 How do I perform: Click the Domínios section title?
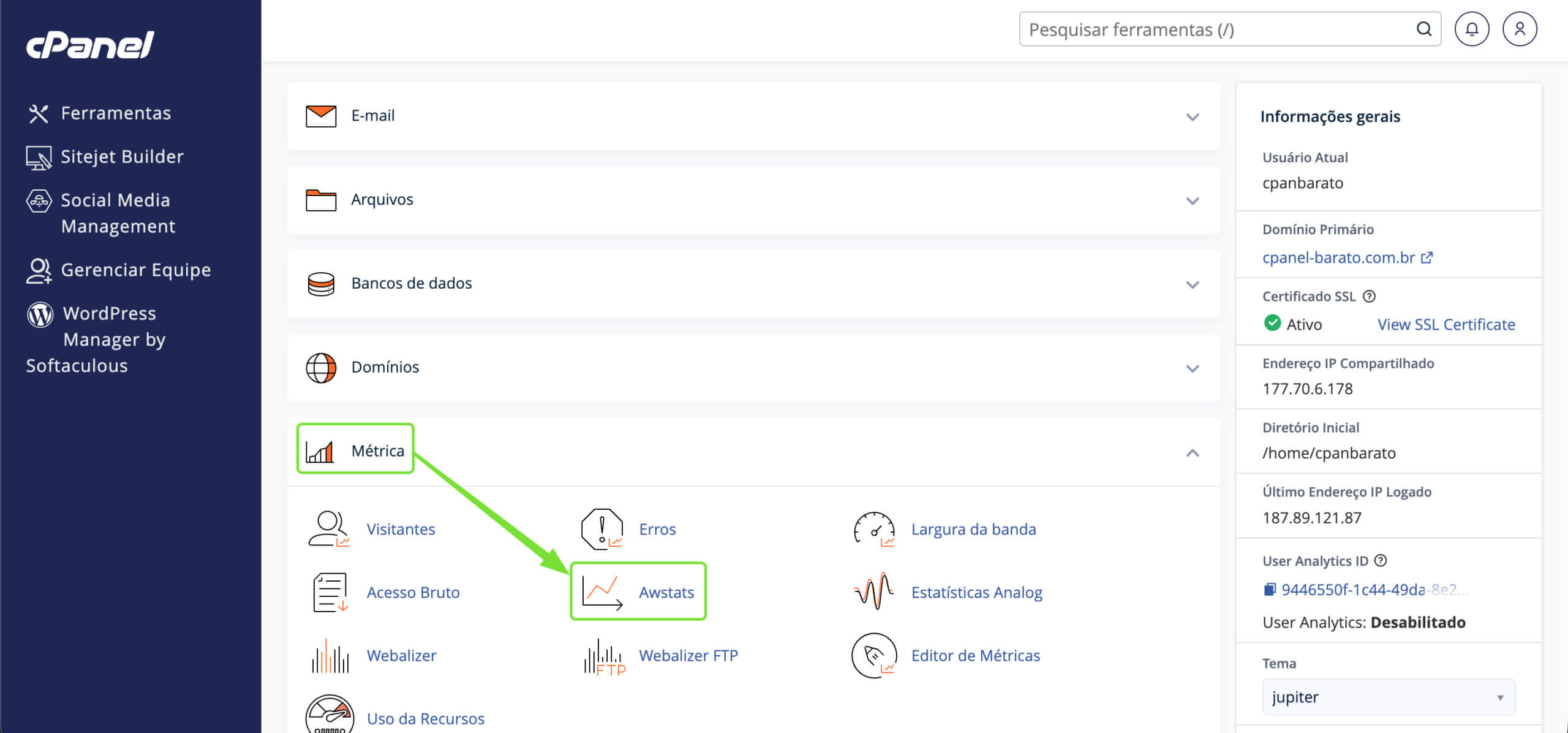click(x=385, y=367)
